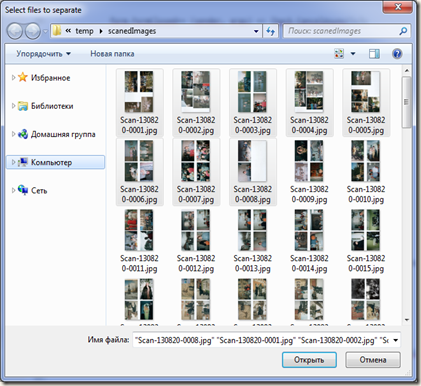The width and height of the screenshot is (421, 386).
Task: Click the file list scroll up arrow
Action: [x=406, y=71]
